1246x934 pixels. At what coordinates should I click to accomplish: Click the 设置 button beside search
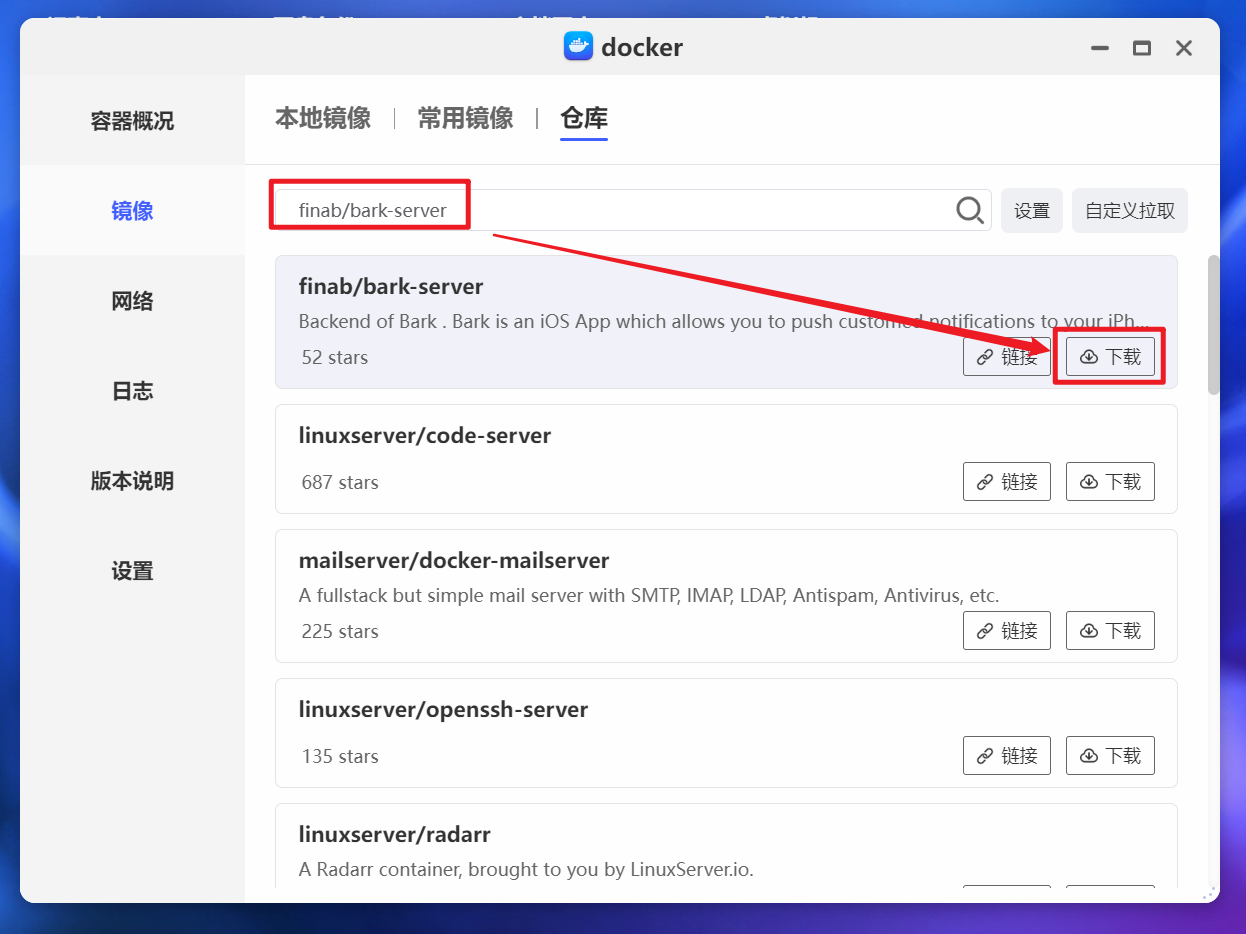[1032, 211]
